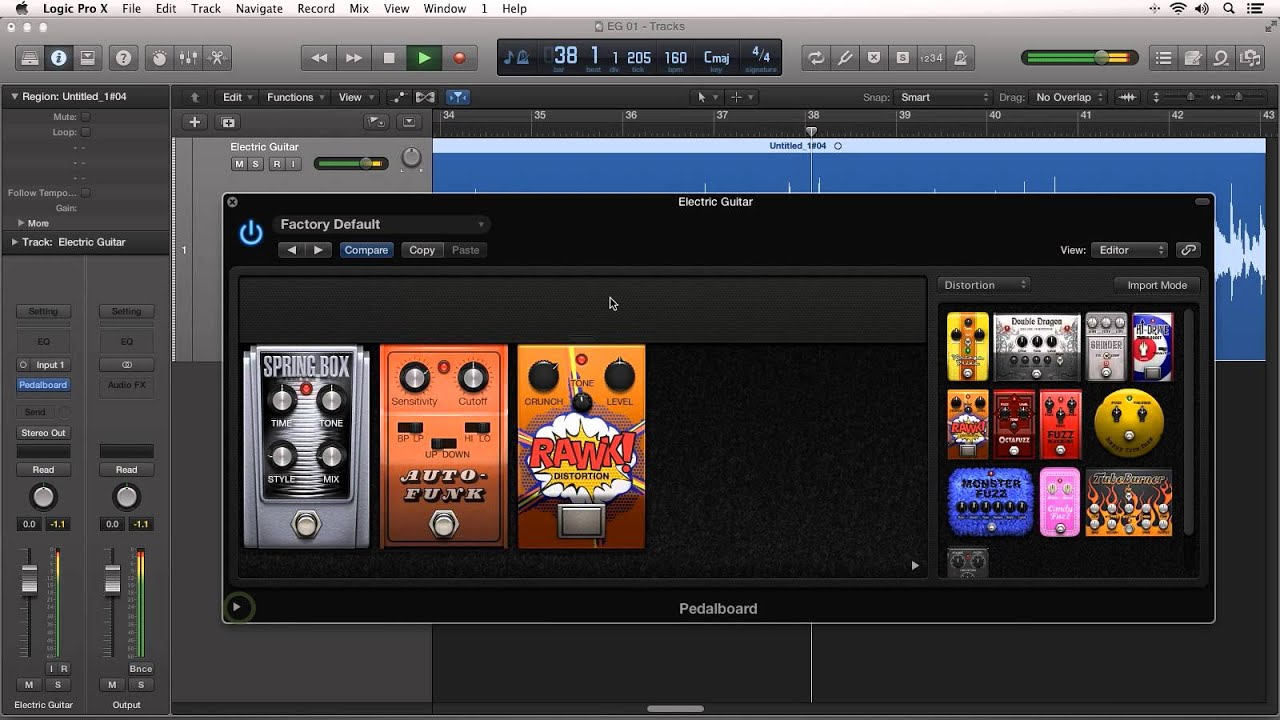Toggle the 1234 Count-in button
Screen dimensions: 1280x720
click(x=932, y=58)
